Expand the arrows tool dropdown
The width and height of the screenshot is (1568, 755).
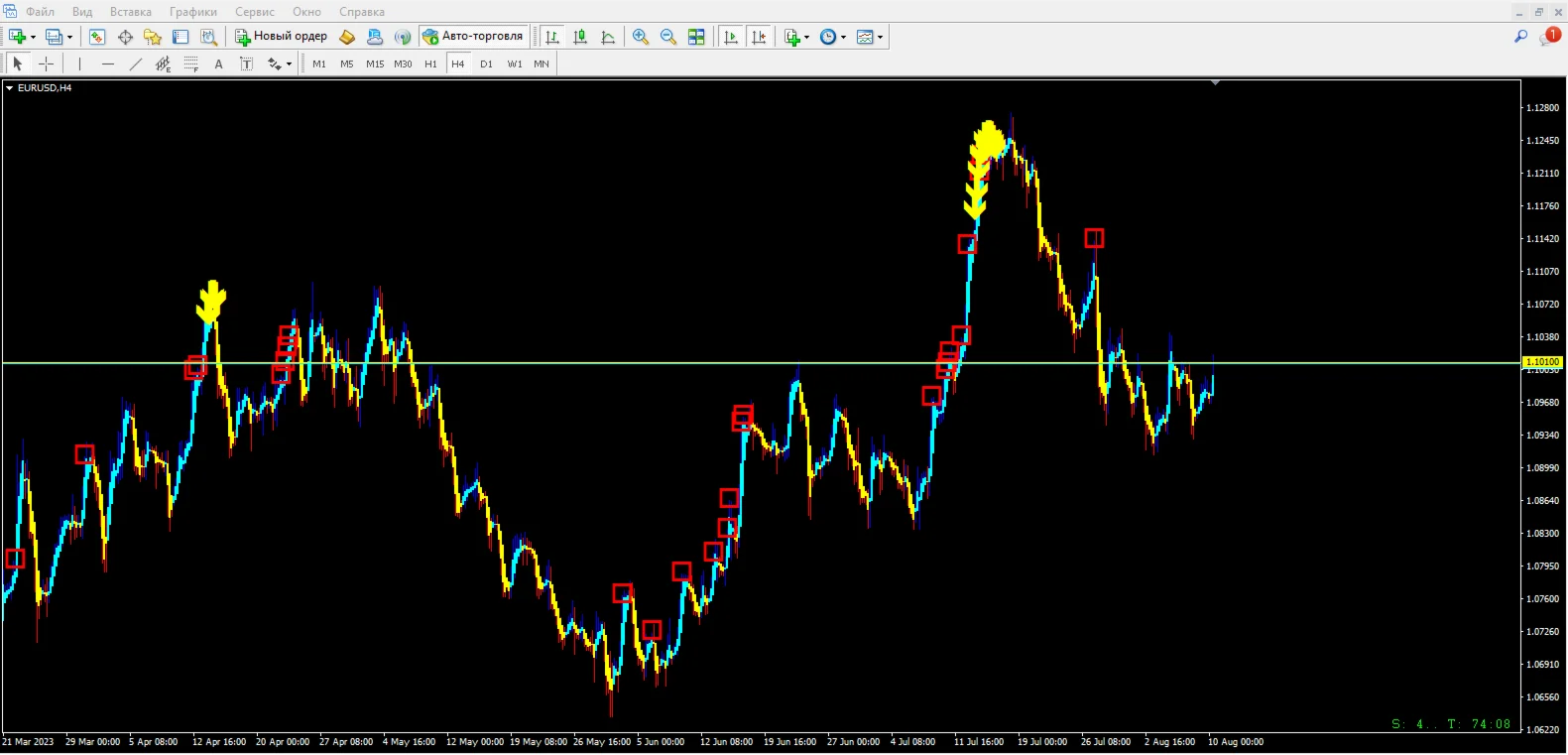pyautogui.click(x=289, y=63)
